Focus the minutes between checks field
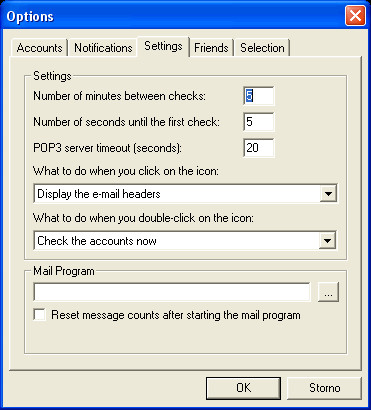371x410 pixels. point(259,96)
